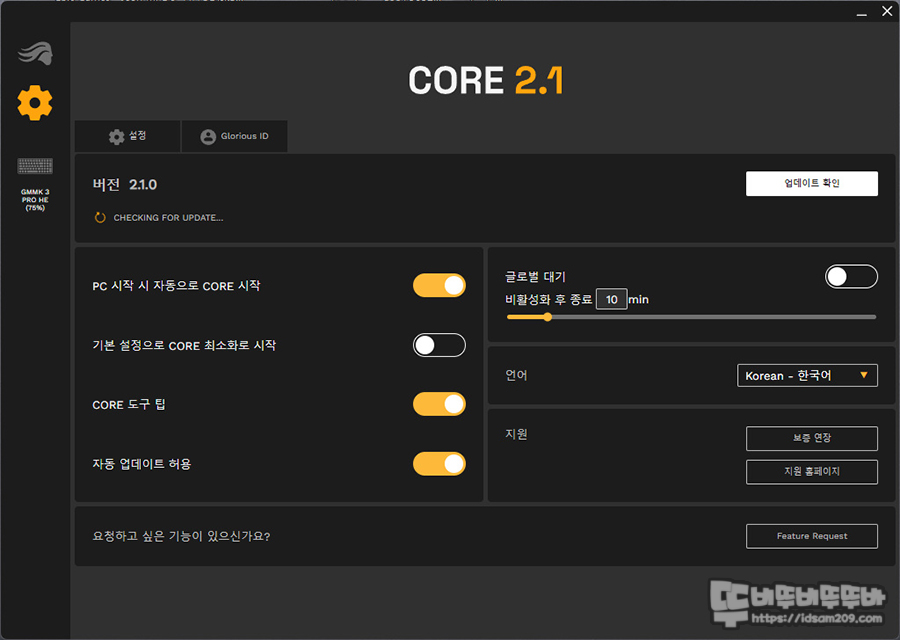Open the Korean - 한국어 language dropdown
Screen dimensions: 900x640
[807, 375]
